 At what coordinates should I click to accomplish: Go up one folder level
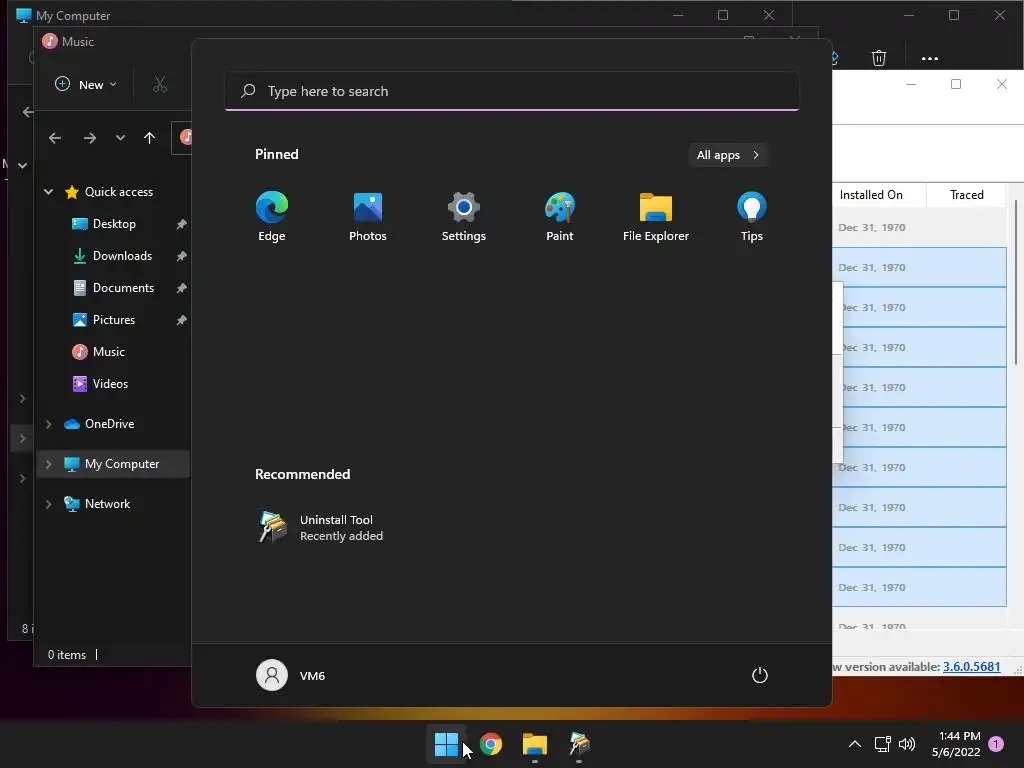coord(150,138)
